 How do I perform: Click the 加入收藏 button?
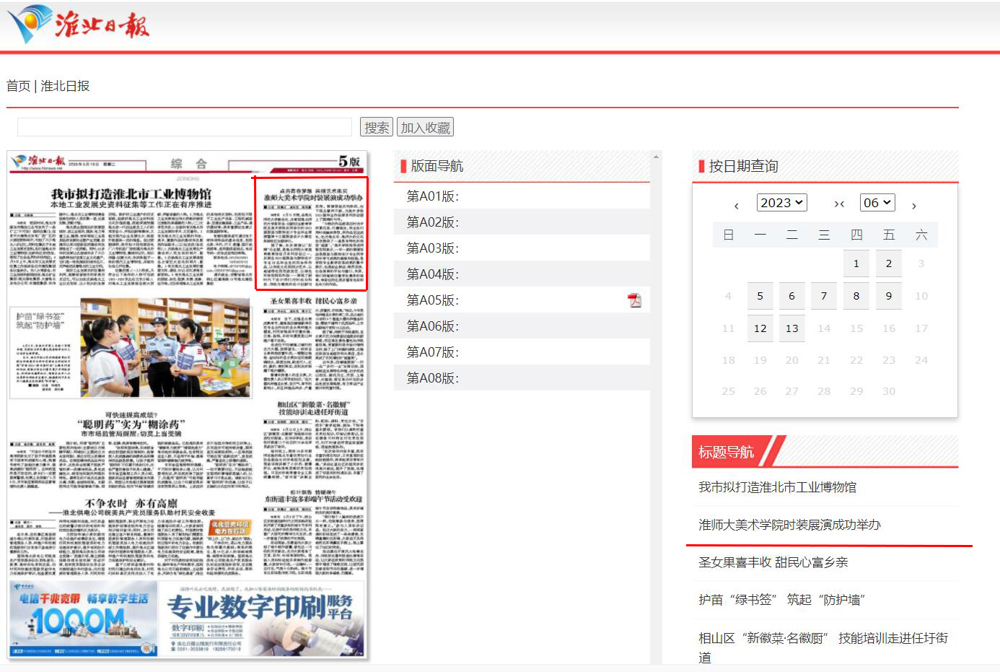click(425, 127)
